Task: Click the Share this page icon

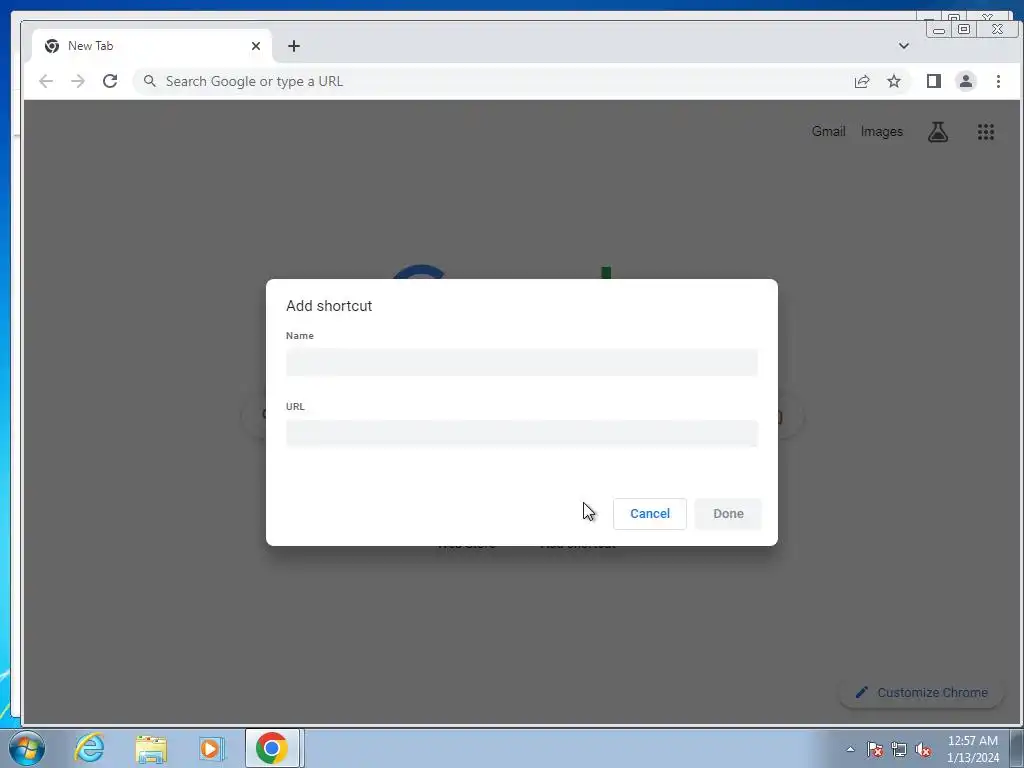Action: pos(862,81)
